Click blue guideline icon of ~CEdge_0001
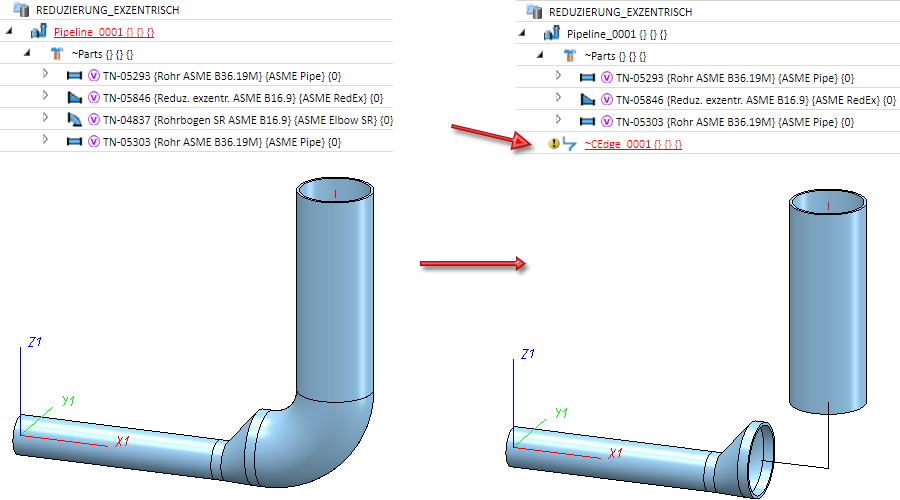Image resolution: width=900 pixels, height=500 pixels. (569, 144)
